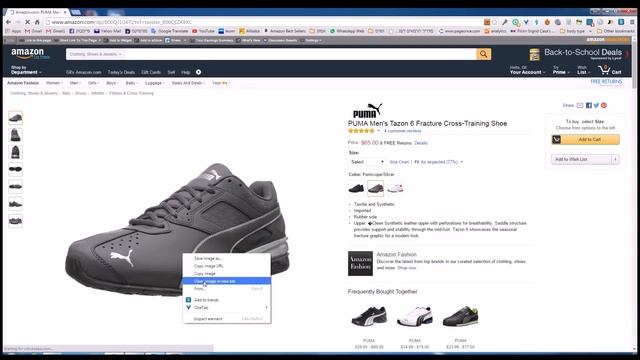Open the YouTube bookmark
The image size is (640, 360).
tap(203, 31)
